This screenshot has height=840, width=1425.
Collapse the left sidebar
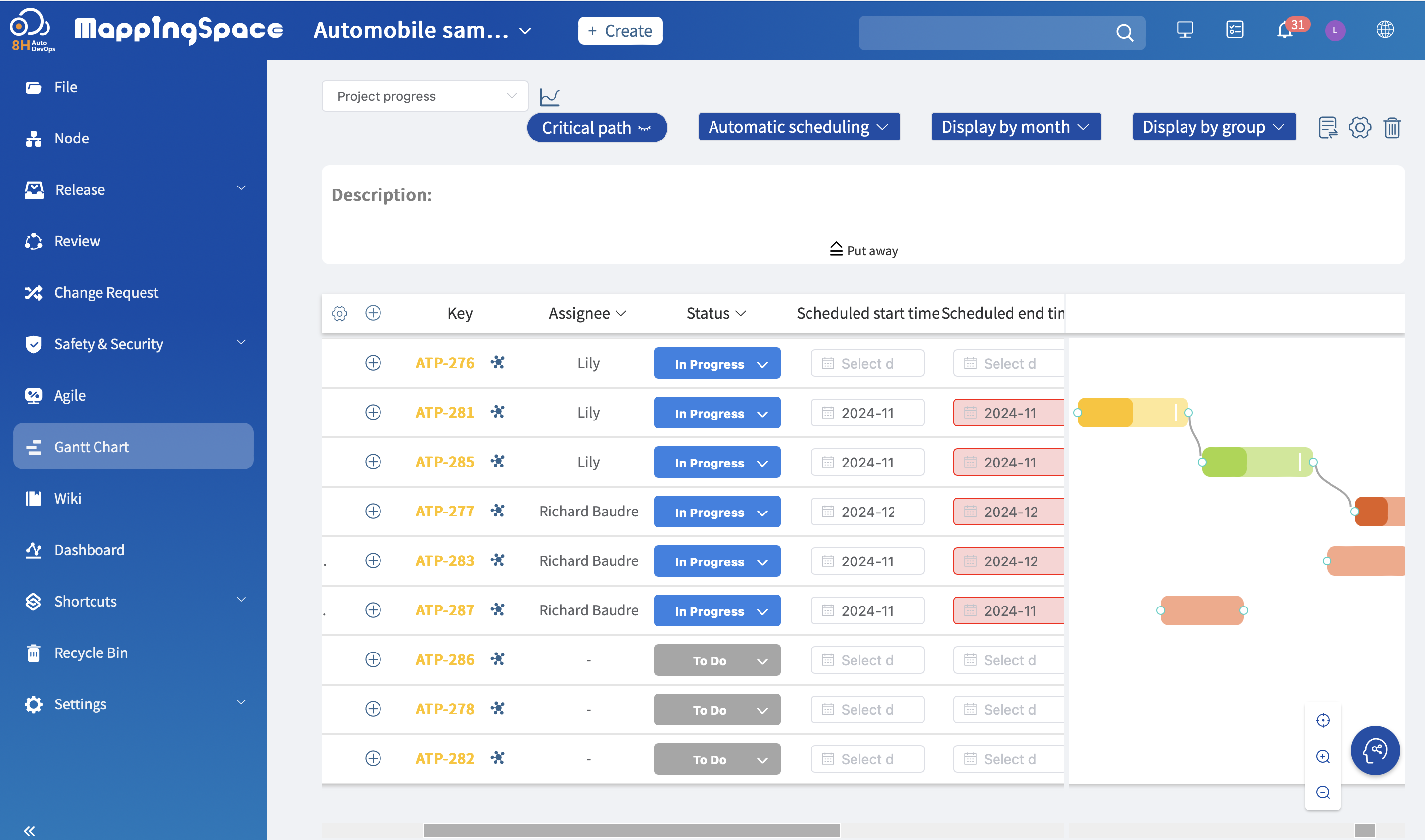coord(29,831)
